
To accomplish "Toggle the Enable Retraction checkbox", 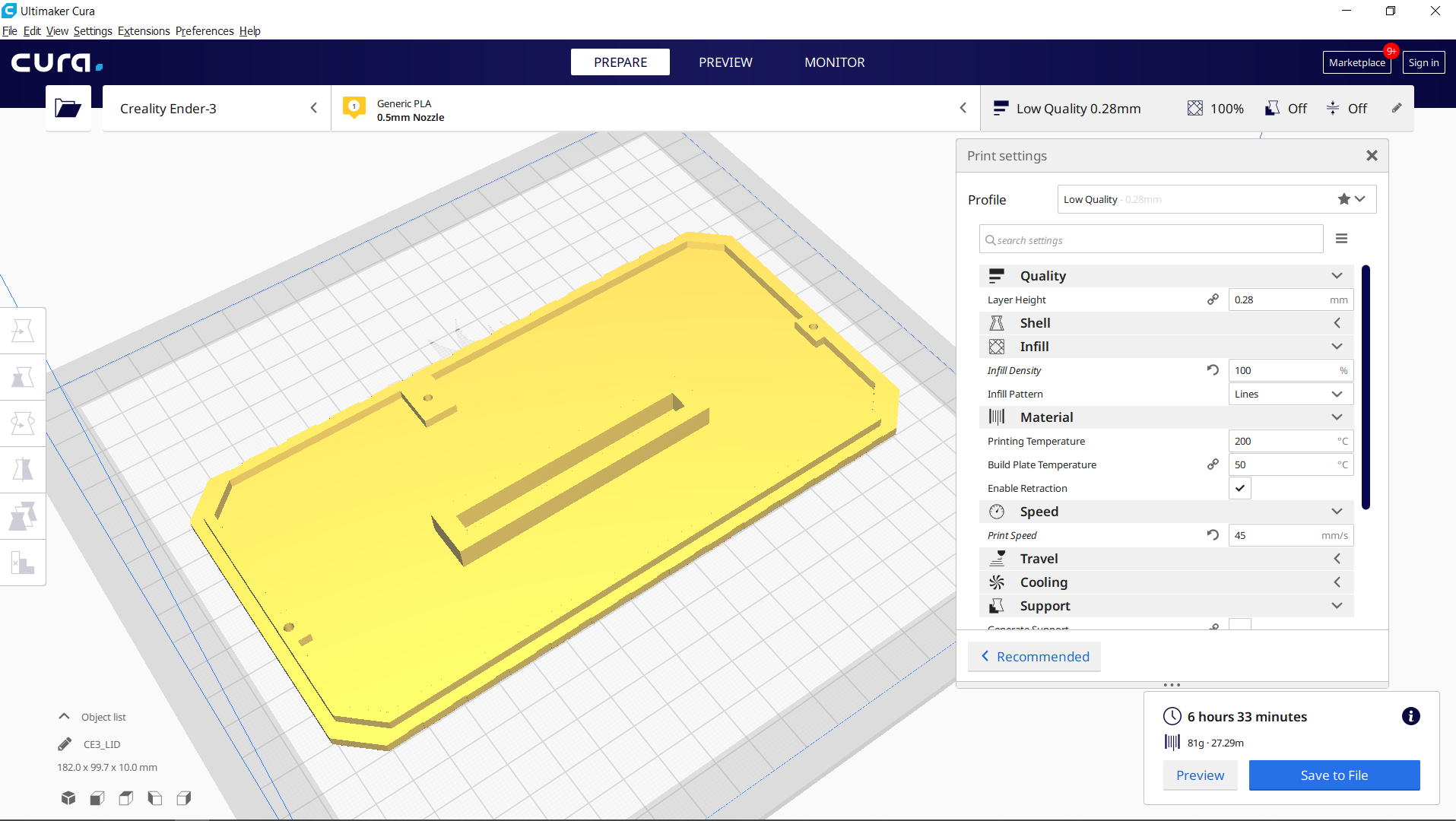I will (1240, 488).
